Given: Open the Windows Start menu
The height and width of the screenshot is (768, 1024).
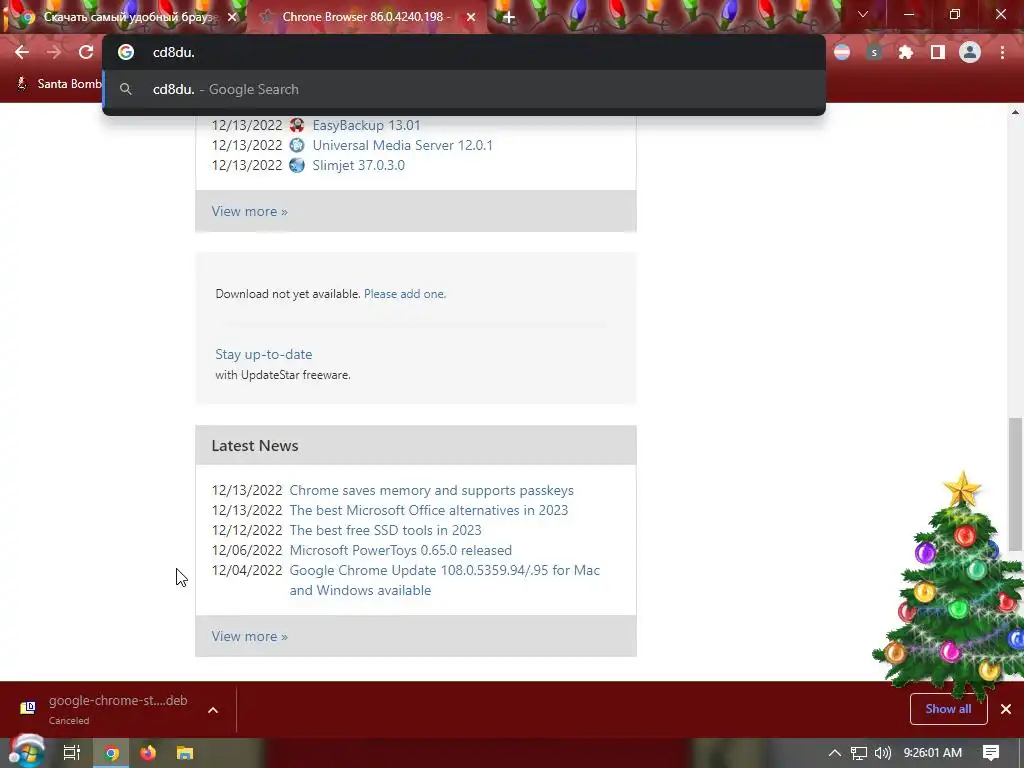Looking at the screenshot, I should pyautogui.click(x=26, y=752).
